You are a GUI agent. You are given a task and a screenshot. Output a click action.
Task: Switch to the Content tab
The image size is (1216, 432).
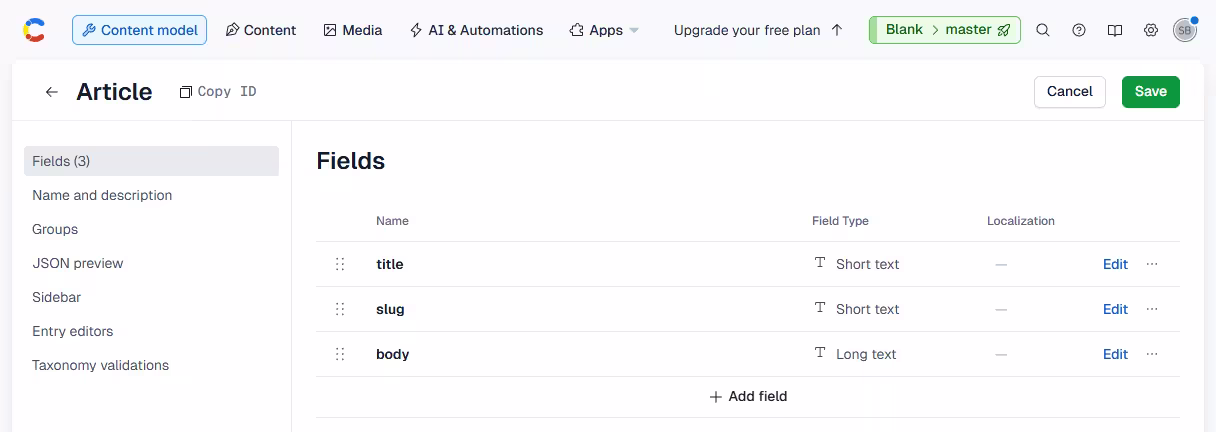click(x=261, y=30)
